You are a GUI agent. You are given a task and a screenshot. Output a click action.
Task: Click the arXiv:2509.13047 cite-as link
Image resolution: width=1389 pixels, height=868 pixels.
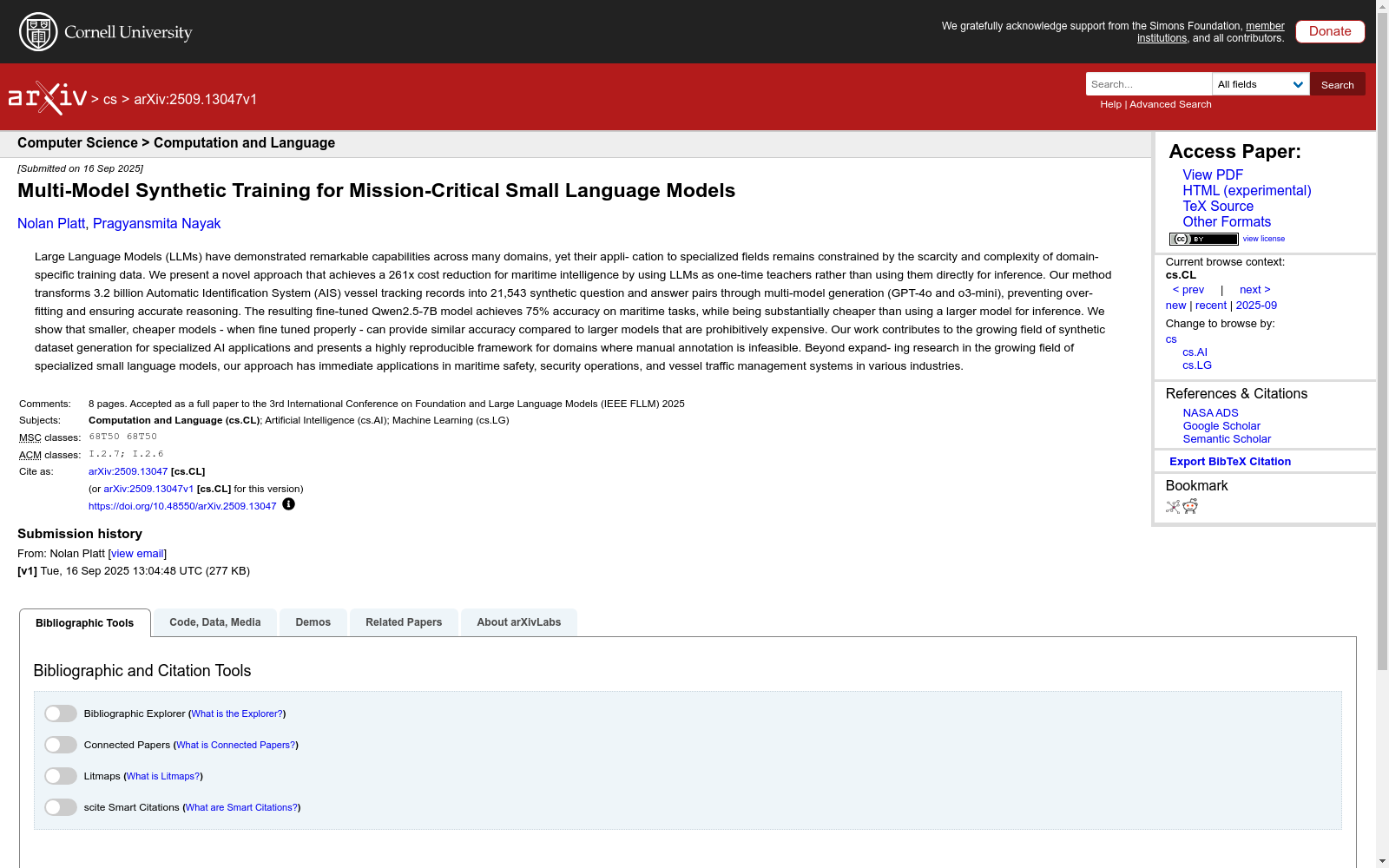pos(128,472)
